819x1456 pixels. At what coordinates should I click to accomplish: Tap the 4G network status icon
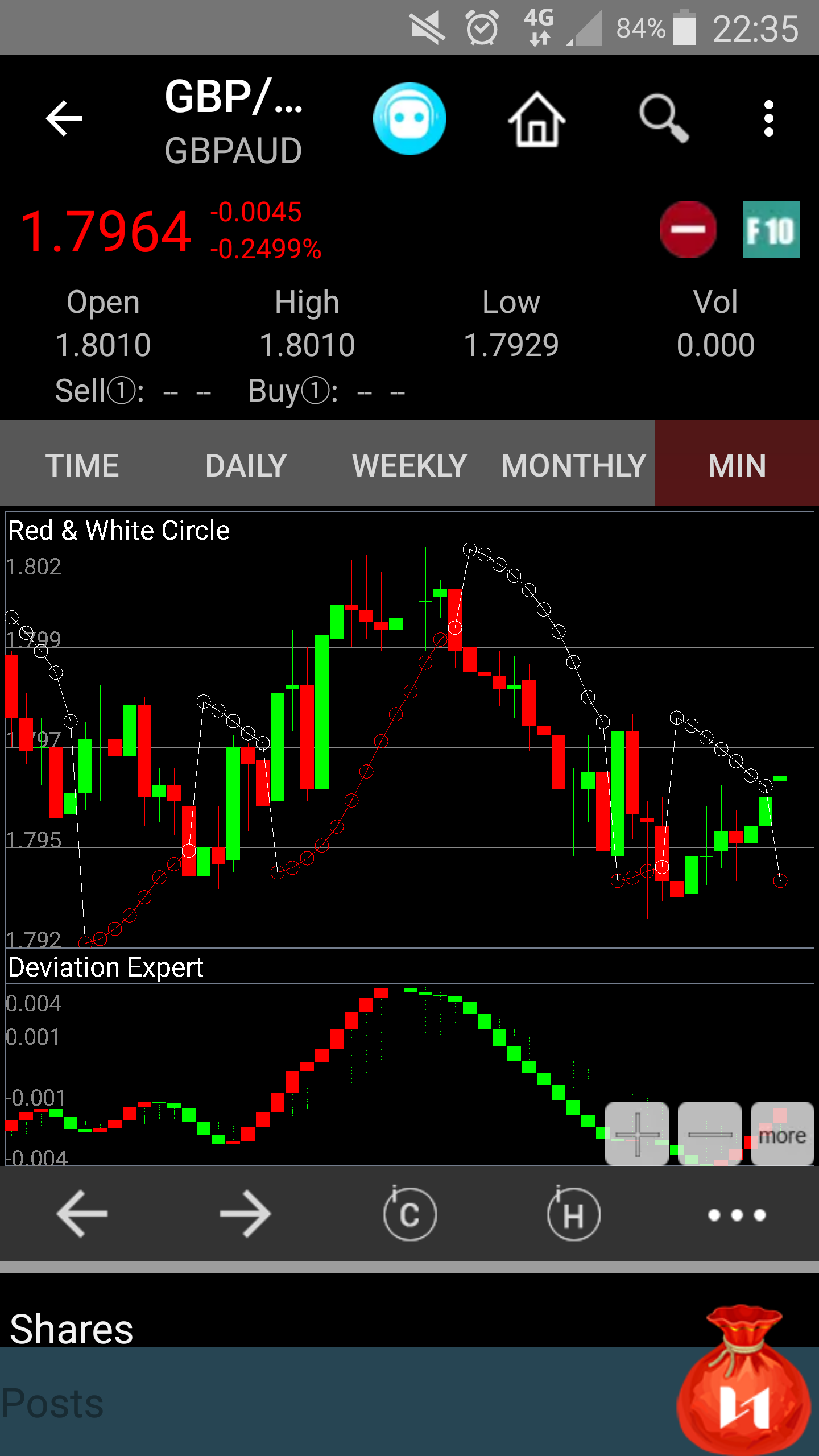point(539,27)
